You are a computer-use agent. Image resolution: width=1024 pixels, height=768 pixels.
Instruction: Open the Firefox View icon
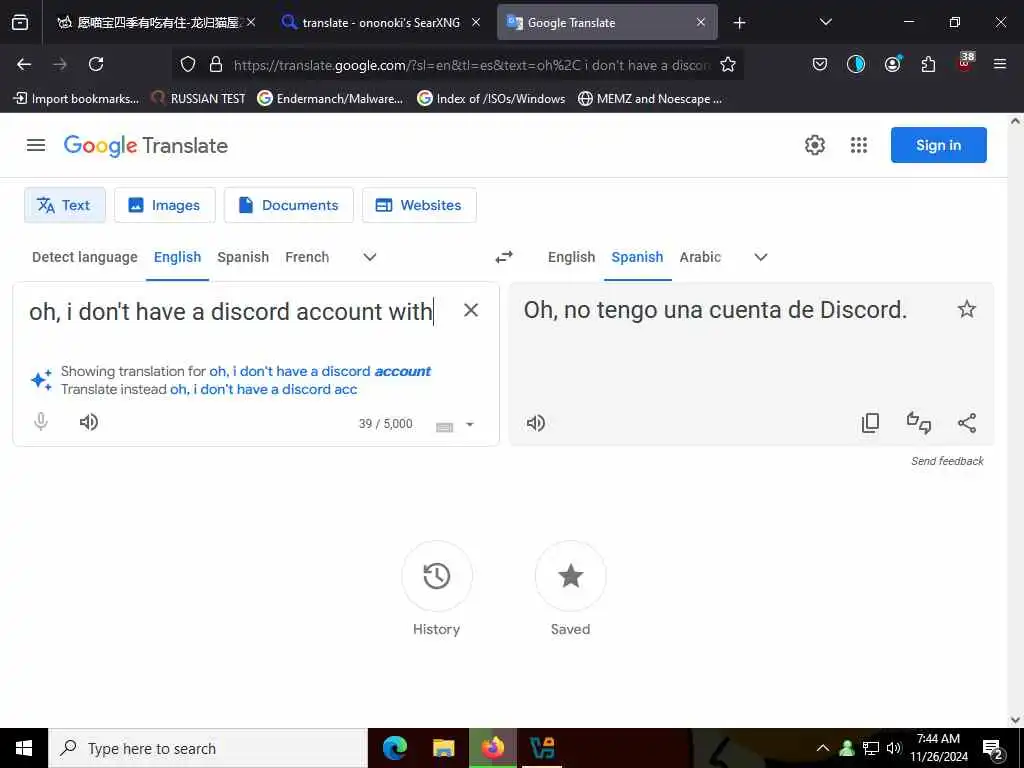20,23
